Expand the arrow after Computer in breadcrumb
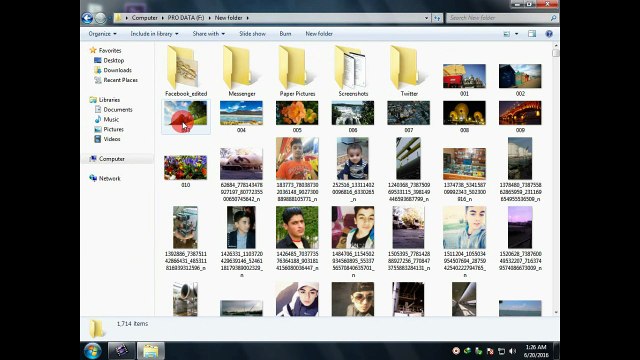 click(x=162, y=18)
